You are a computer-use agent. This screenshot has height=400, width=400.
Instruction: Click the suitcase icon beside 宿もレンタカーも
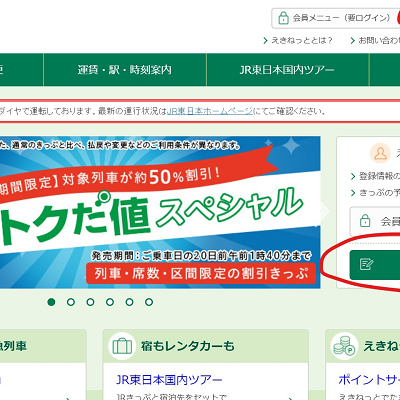[122, 346]
